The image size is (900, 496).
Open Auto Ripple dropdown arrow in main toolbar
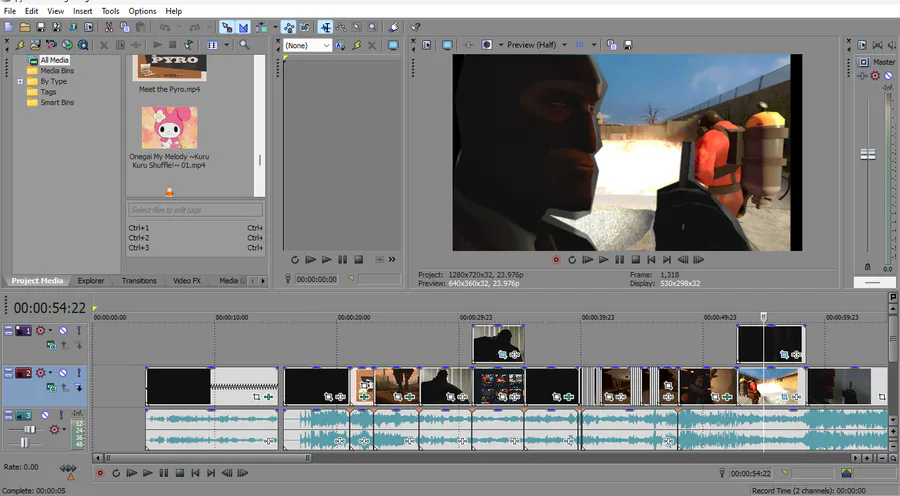pos(275,27)
